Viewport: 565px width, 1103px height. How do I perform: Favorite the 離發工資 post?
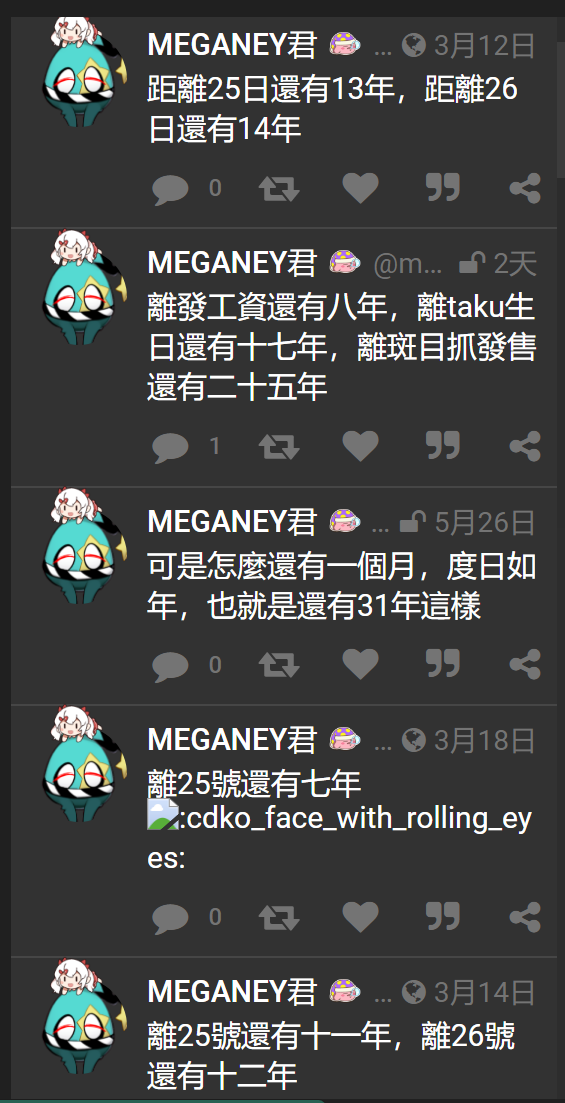click(360, 447)
